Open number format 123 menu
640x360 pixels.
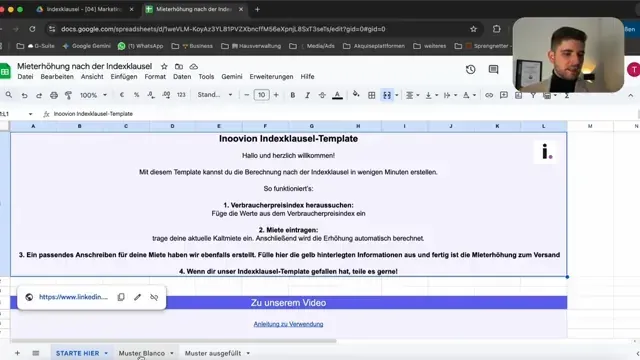click(181, 95)
